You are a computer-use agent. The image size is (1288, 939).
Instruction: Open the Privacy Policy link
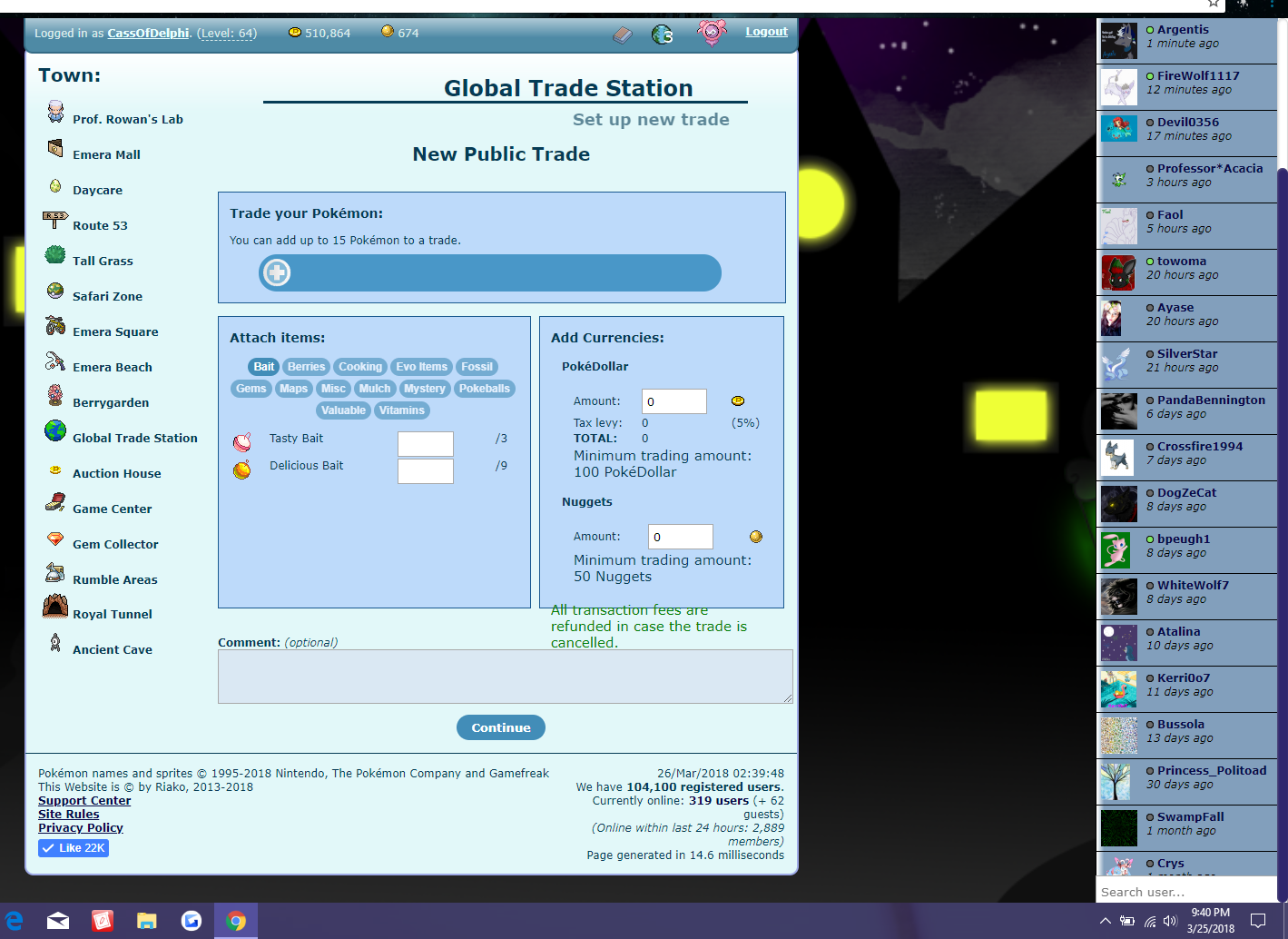(81, 828)
